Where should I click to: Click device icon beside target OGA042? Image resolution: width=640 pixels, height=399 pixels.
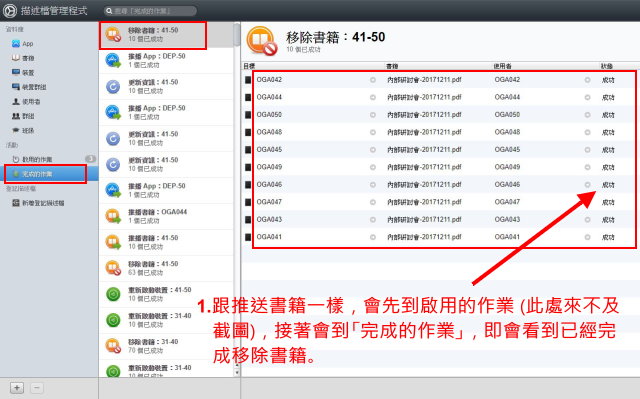coord(248,80)
